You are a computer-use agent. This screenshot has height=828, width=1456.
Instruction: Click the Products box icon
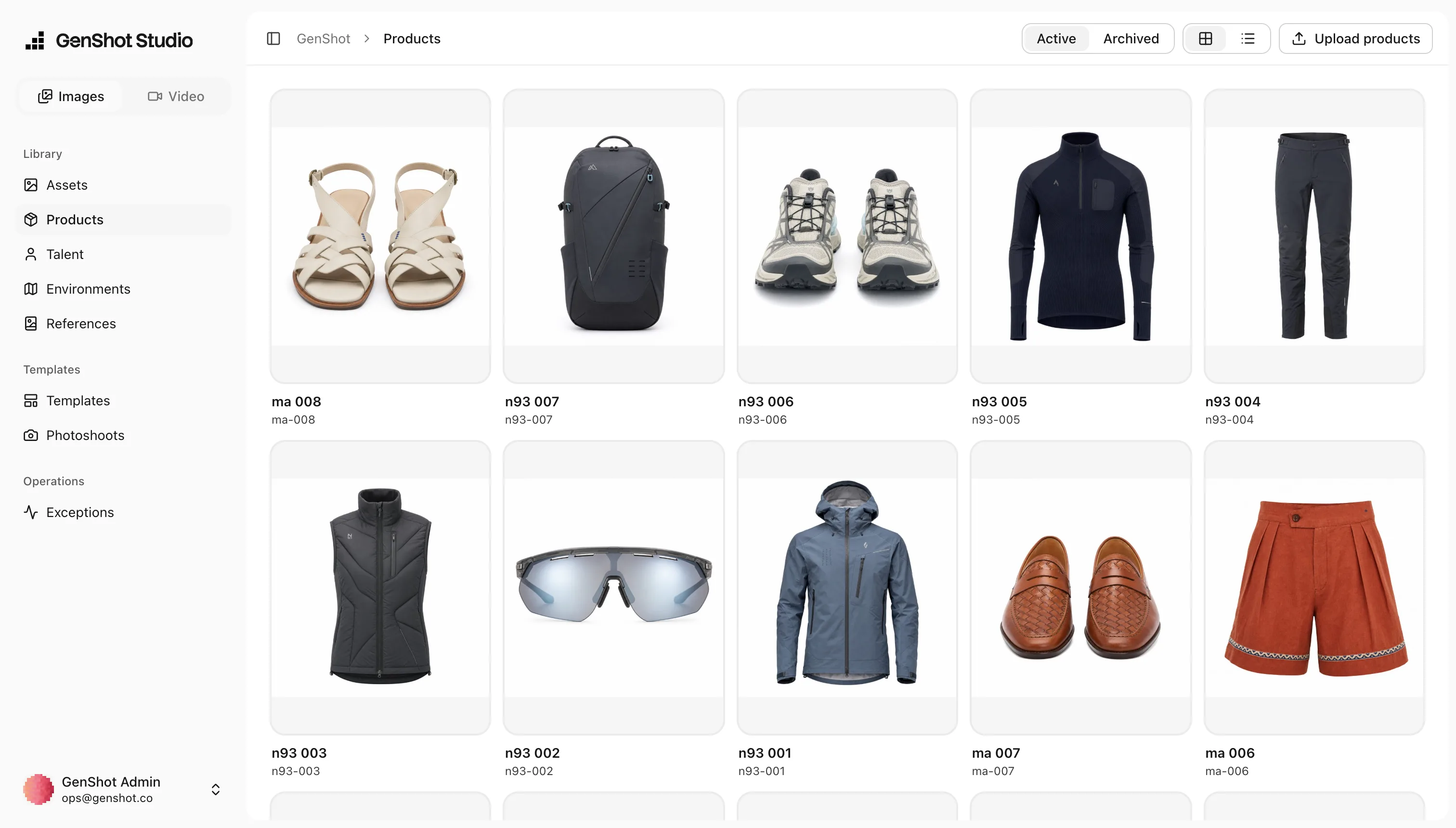(x=31, y=220)
